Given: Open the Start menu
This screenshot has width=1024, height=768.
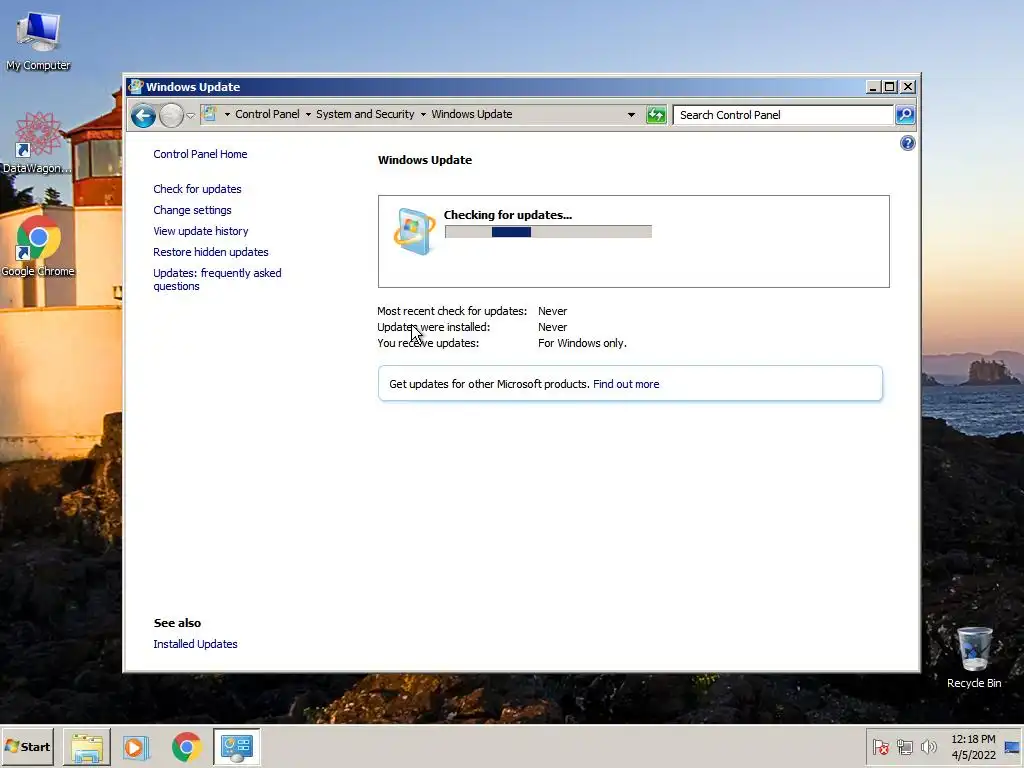Looking at the screenshot, I should (28, 746).
